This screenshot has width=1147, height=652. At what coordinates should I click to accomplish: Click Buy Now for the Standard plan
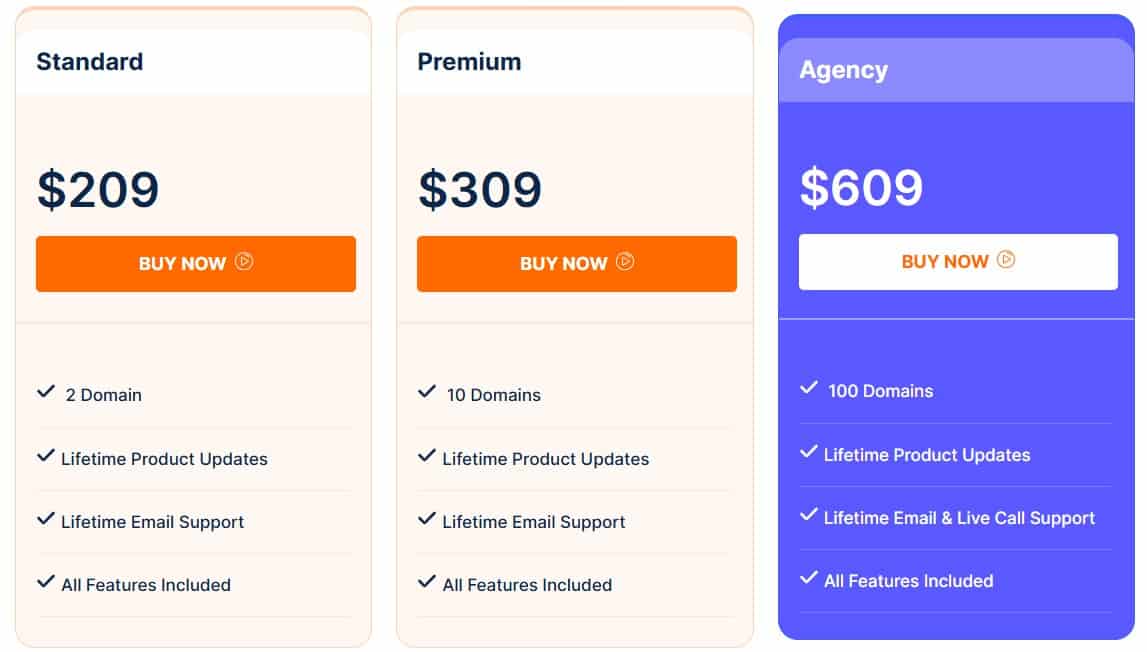[196, 263]
